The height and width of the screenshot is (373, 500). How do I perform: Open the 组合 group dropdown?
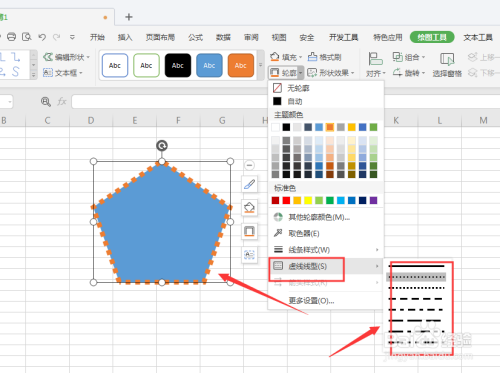pyautogui.click(x=409, y=57)
